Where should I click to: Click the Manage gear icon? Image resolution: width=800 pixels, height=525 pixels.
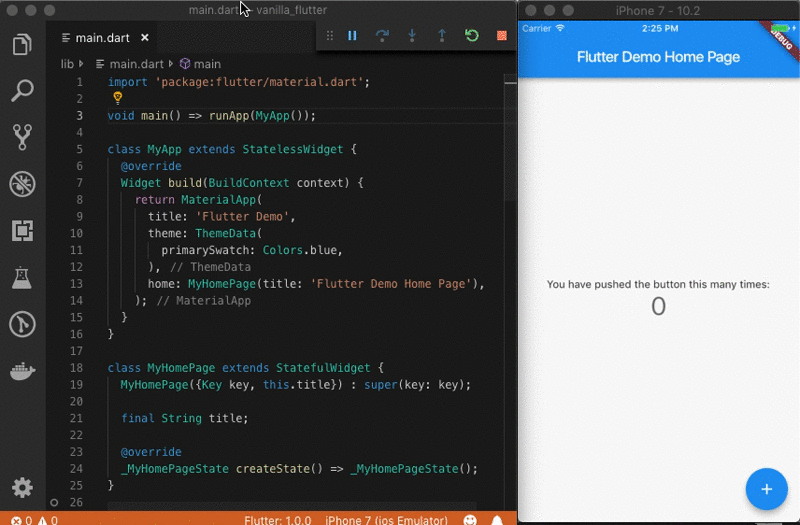(x=22, y=487)
